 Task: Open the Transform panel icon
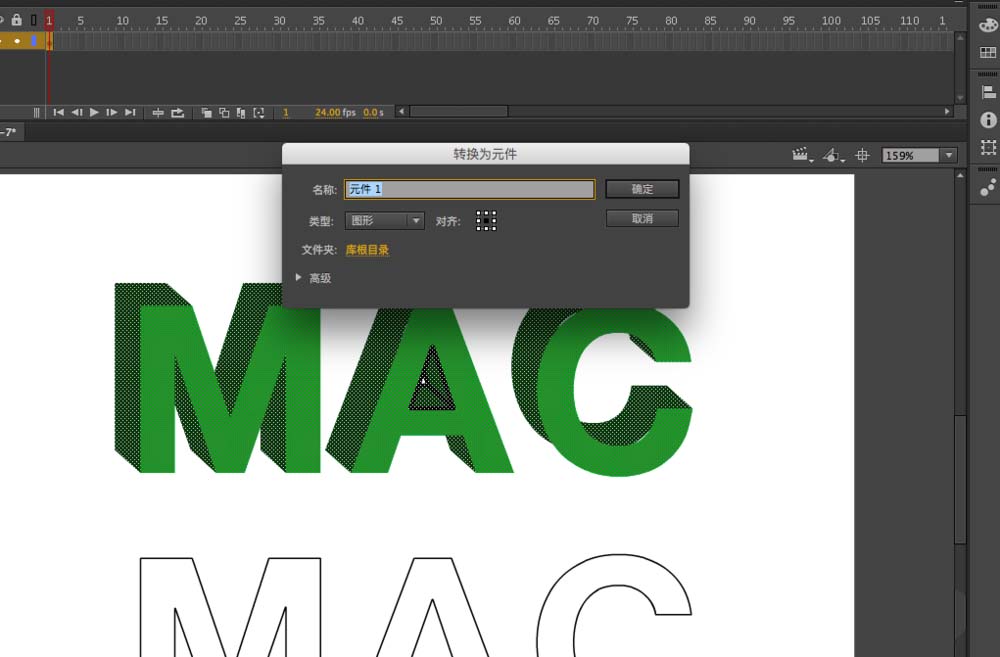[988, 147]
